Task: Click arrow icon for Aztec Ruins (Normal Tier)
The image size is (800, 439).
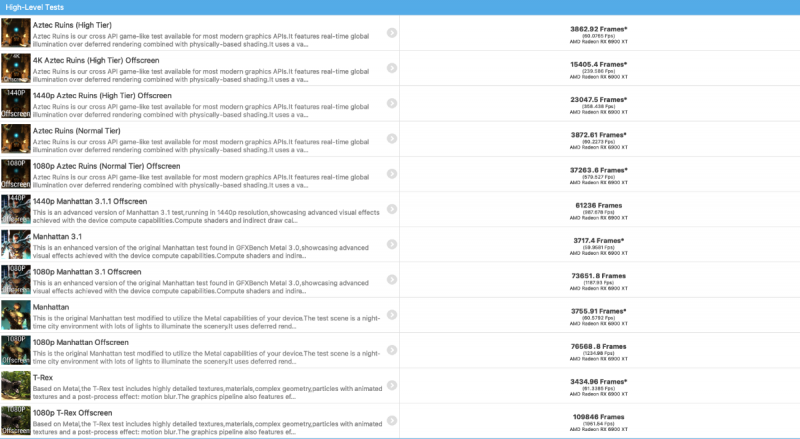Action: pyautogui.click(x=392, y=138)
